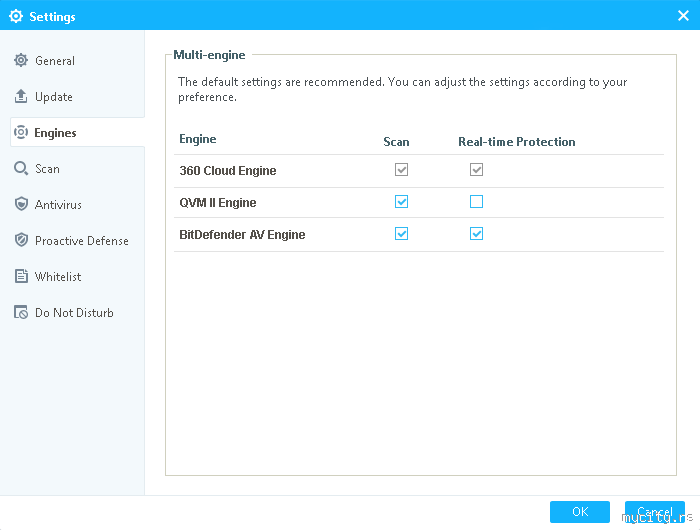Image resolution: width=700 pixels, height=530 pixels.
Task: Click the Scan magnifier icon
Action: 21,169
